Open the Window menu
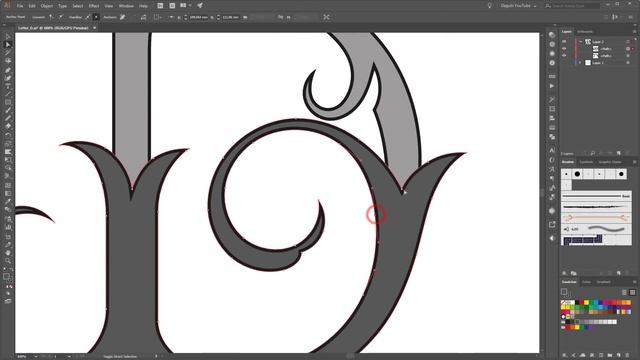Image resolution: width=640 pixels, height=360 pixels. point(126,6)
